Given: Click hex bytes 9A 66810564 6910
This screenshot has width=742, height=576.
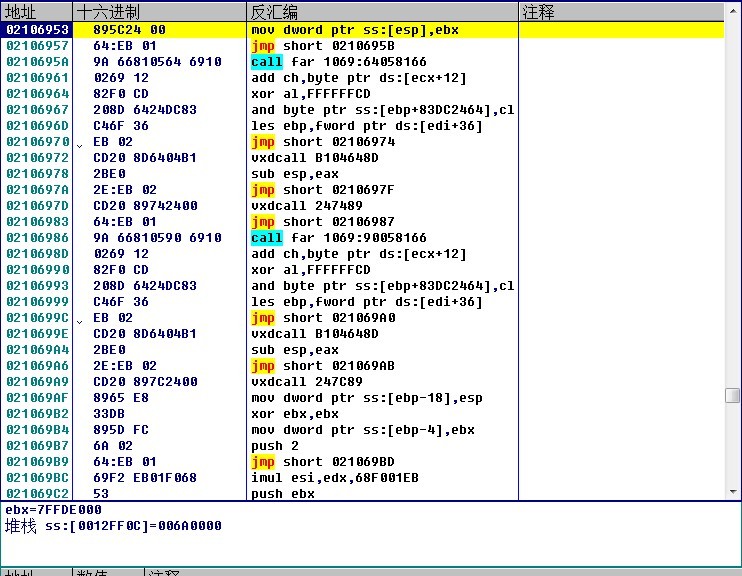Looking at the screenshot, I should click(157, 62).
